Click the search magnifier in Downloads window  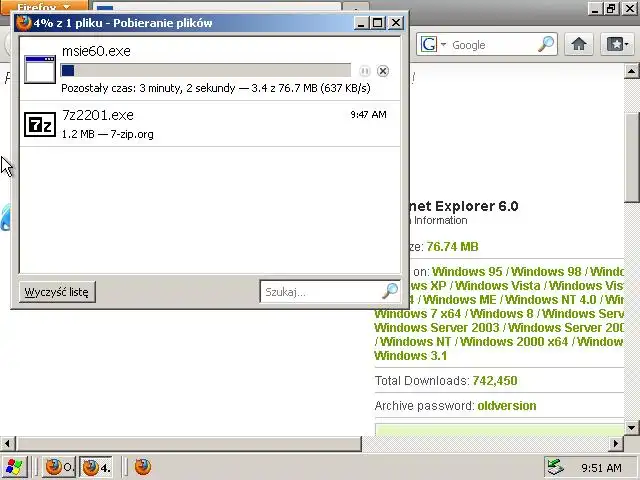pyautogui.click(x=390, y=291)
